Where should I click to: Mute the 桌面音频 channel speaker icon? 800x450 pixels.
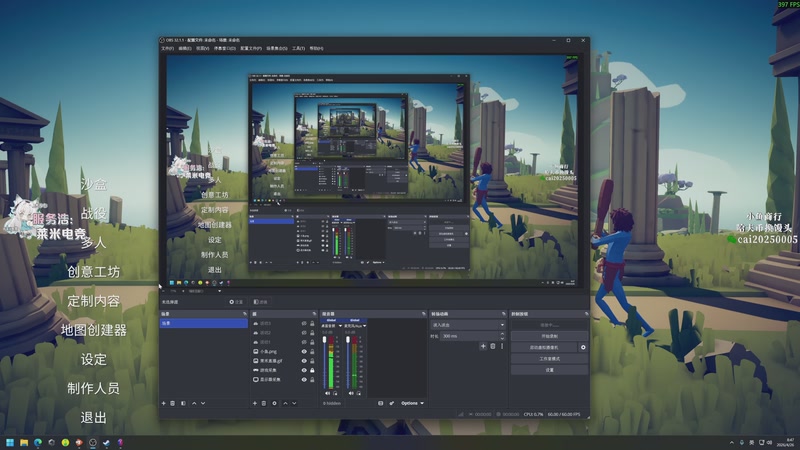coord(327,393)
